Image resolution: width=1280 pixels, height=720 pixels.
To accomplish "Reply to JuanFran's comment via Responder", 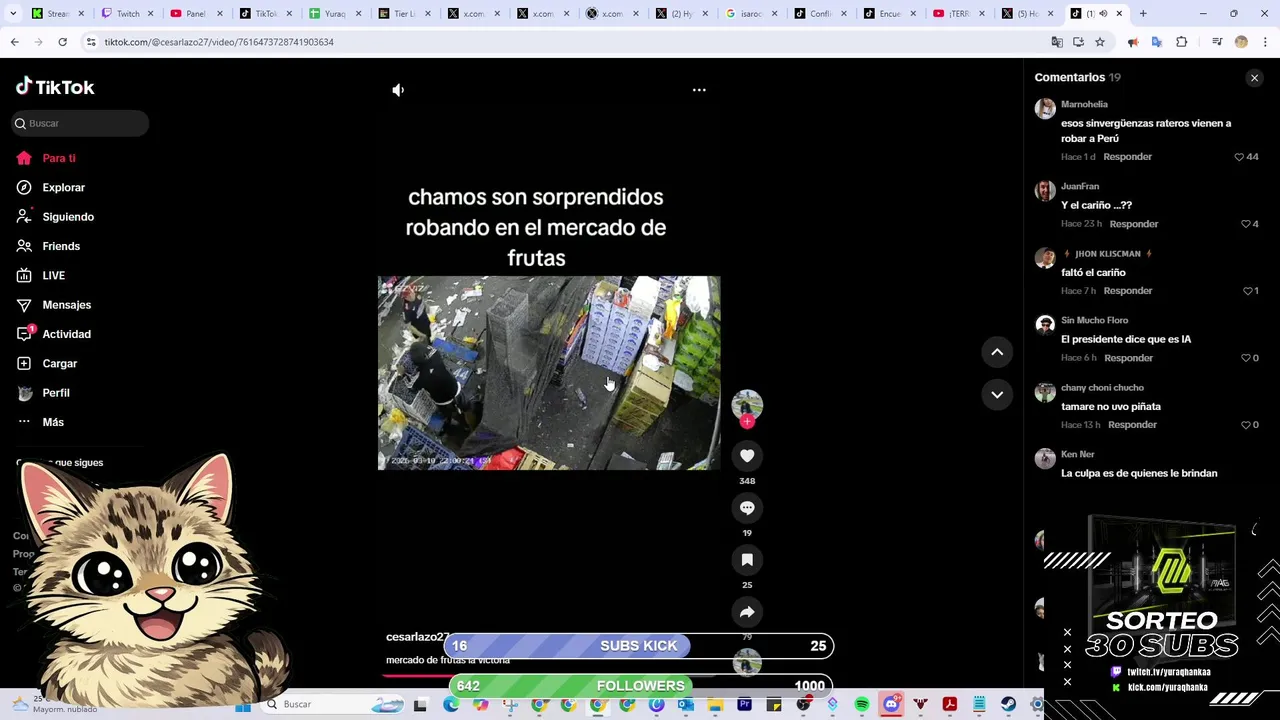I will pos(1134,224).
